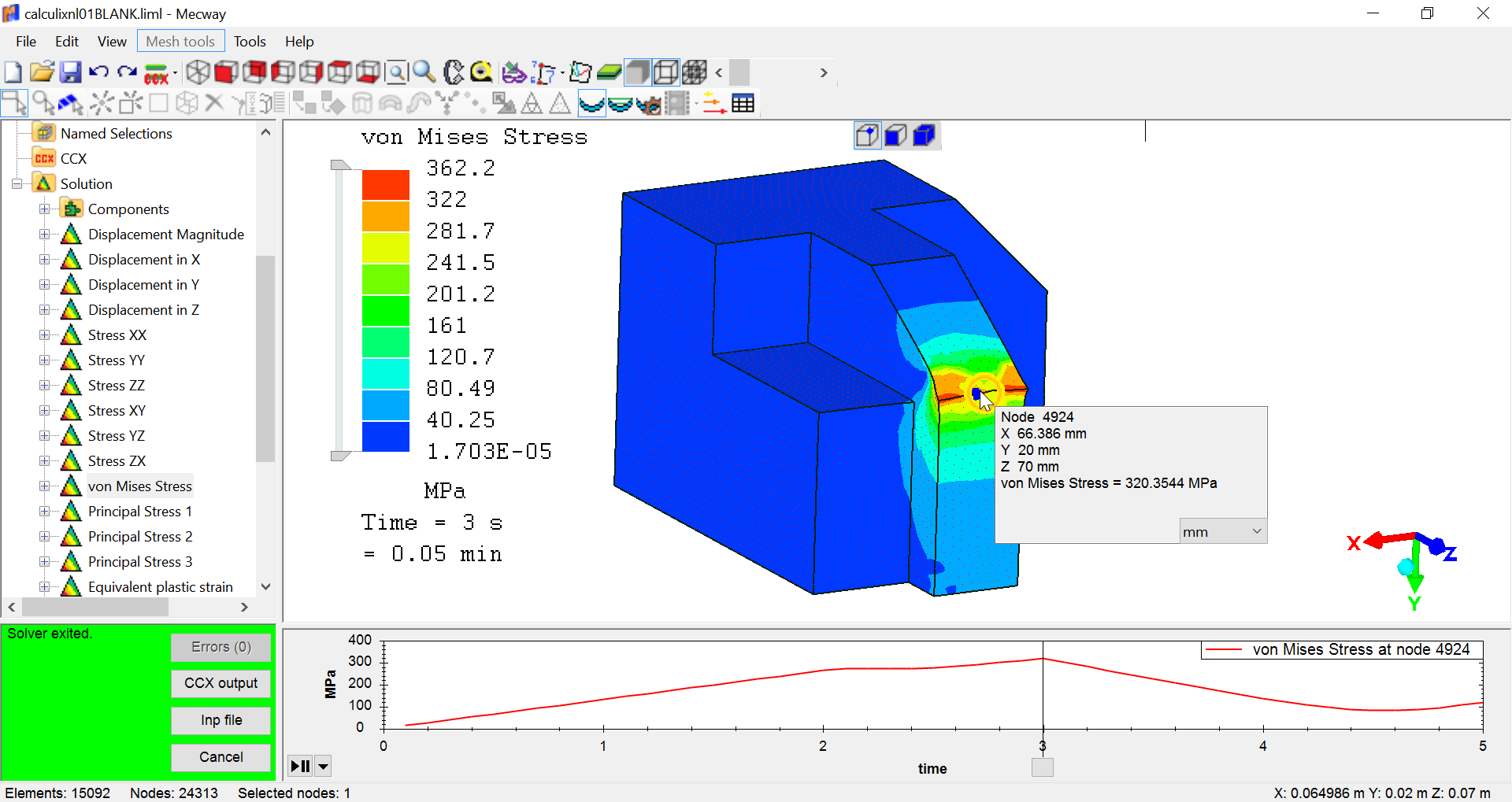
Task: Toggle element edges with the wireframe cube icon
Action: pyautogui.click(x=665, y=72)
